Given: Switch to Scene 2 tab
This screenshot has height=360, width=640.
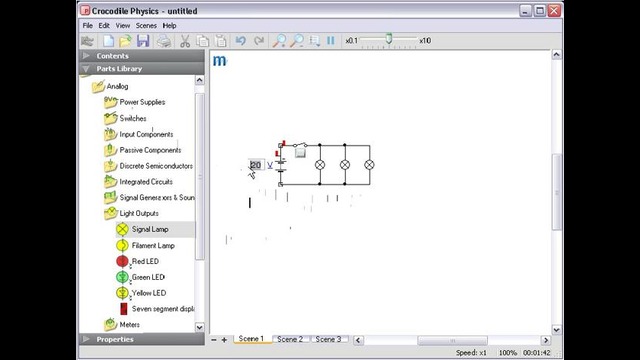Looking at the screenshot, I should point(290,339).
